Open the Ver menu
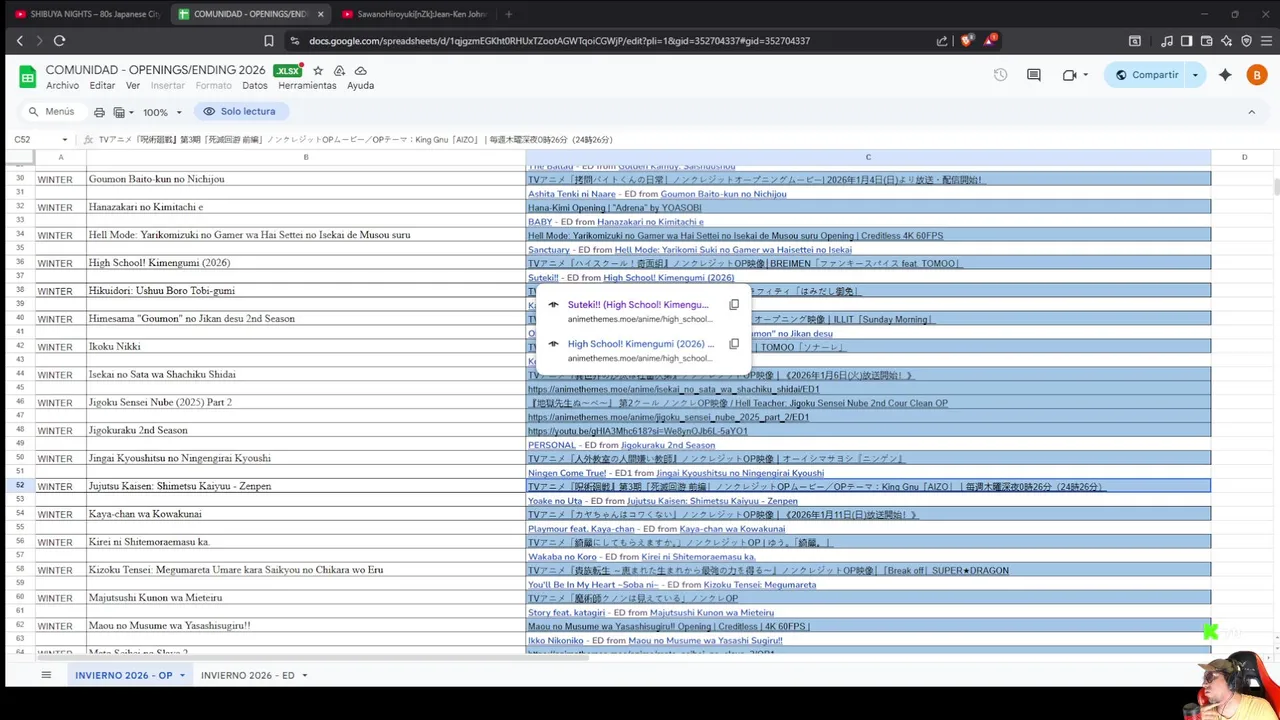This screenshot has height=720, width=1280. 132,86
